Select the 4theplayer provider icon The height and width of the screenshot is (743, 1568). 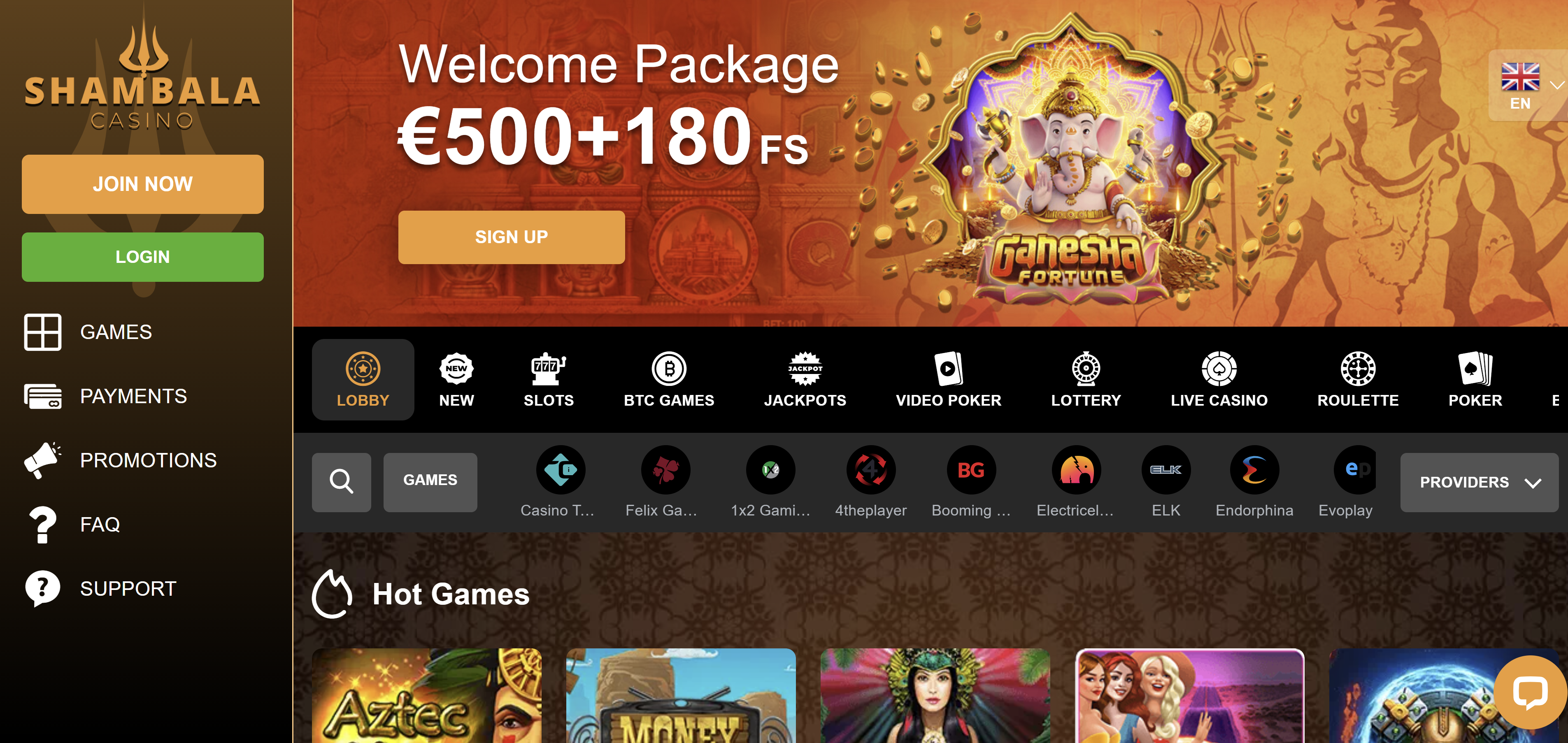870,469
